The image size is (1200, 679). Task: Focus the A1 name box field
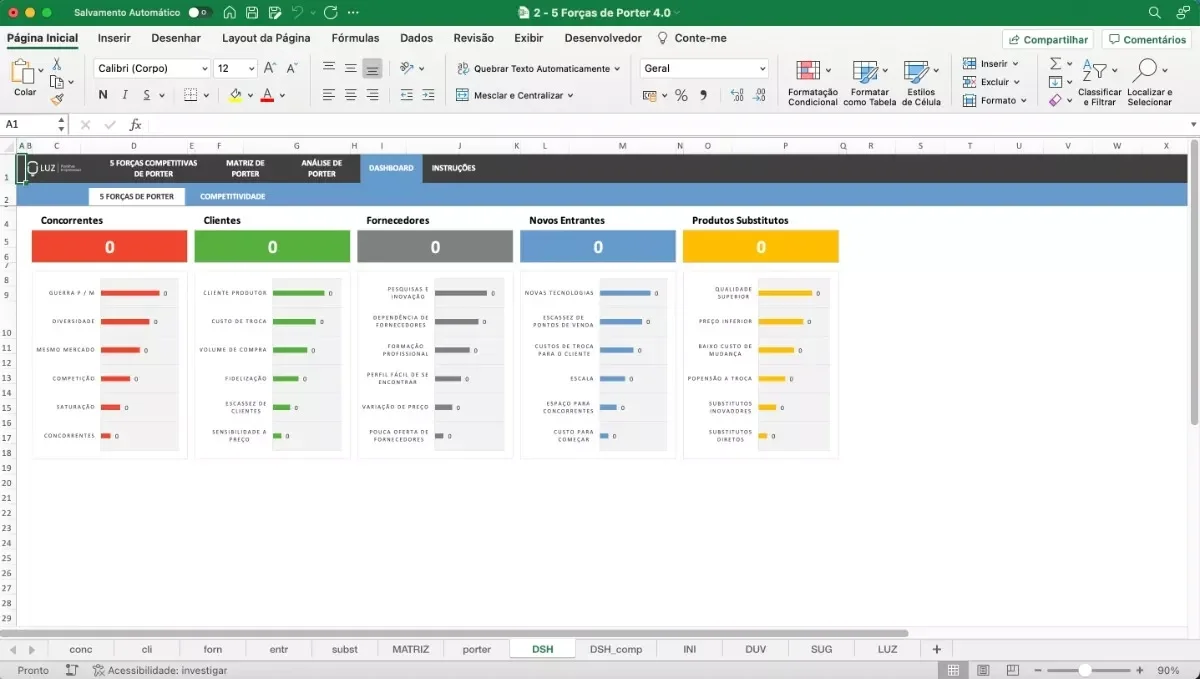(28, 125)
